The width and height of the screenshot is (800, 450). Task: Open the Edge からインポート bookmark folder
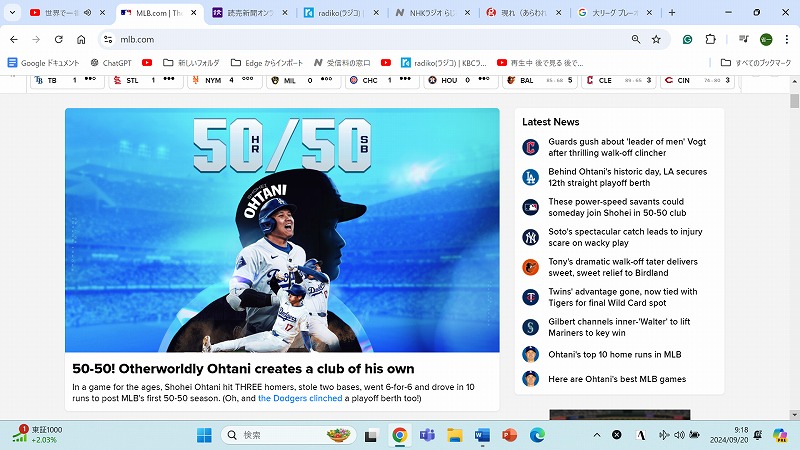coord(267,63)
